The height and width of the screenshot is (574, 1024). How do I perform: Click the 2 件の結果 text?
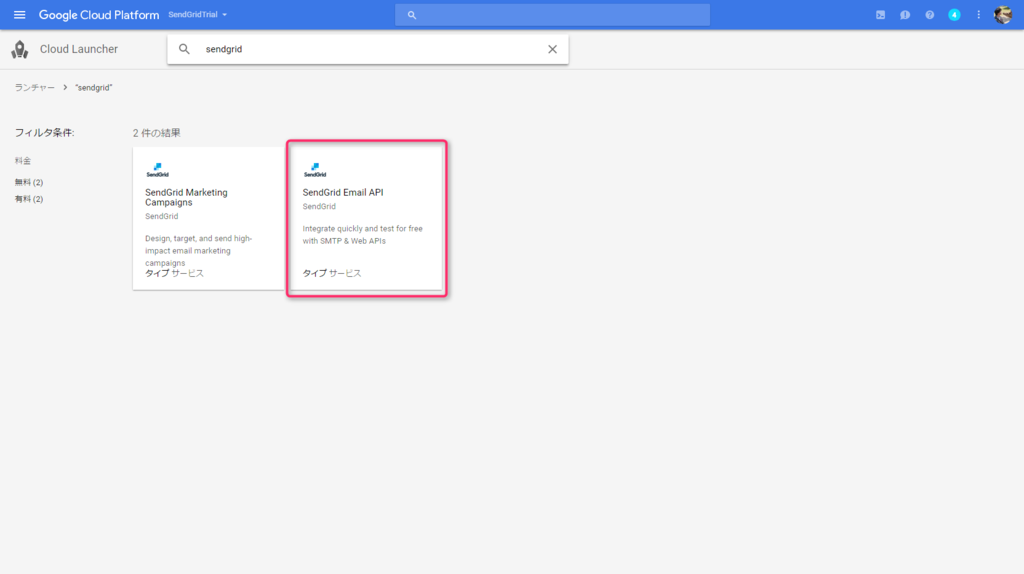pyautogui.click(x=157, y=133)
